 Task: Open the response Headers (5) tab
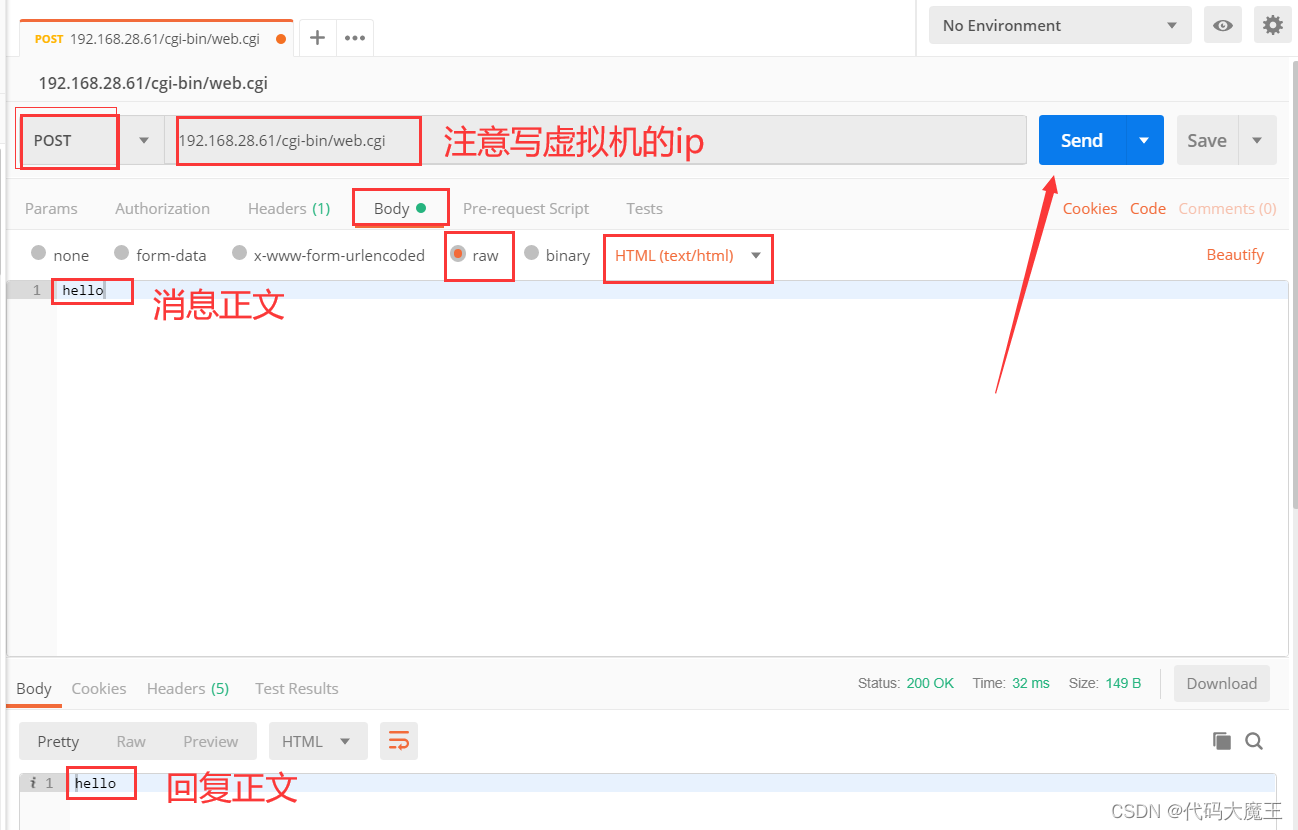[188, 688]
